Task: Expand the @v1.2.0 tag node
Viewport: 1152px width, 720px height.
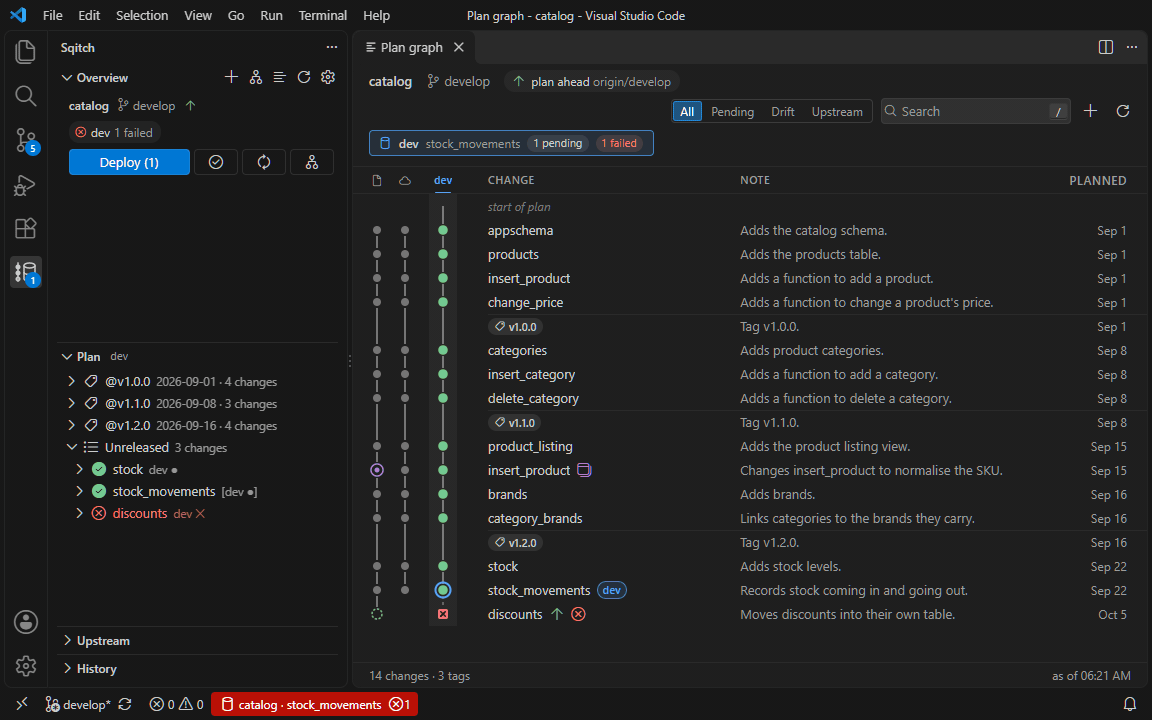Action: [x=71, y=425]
